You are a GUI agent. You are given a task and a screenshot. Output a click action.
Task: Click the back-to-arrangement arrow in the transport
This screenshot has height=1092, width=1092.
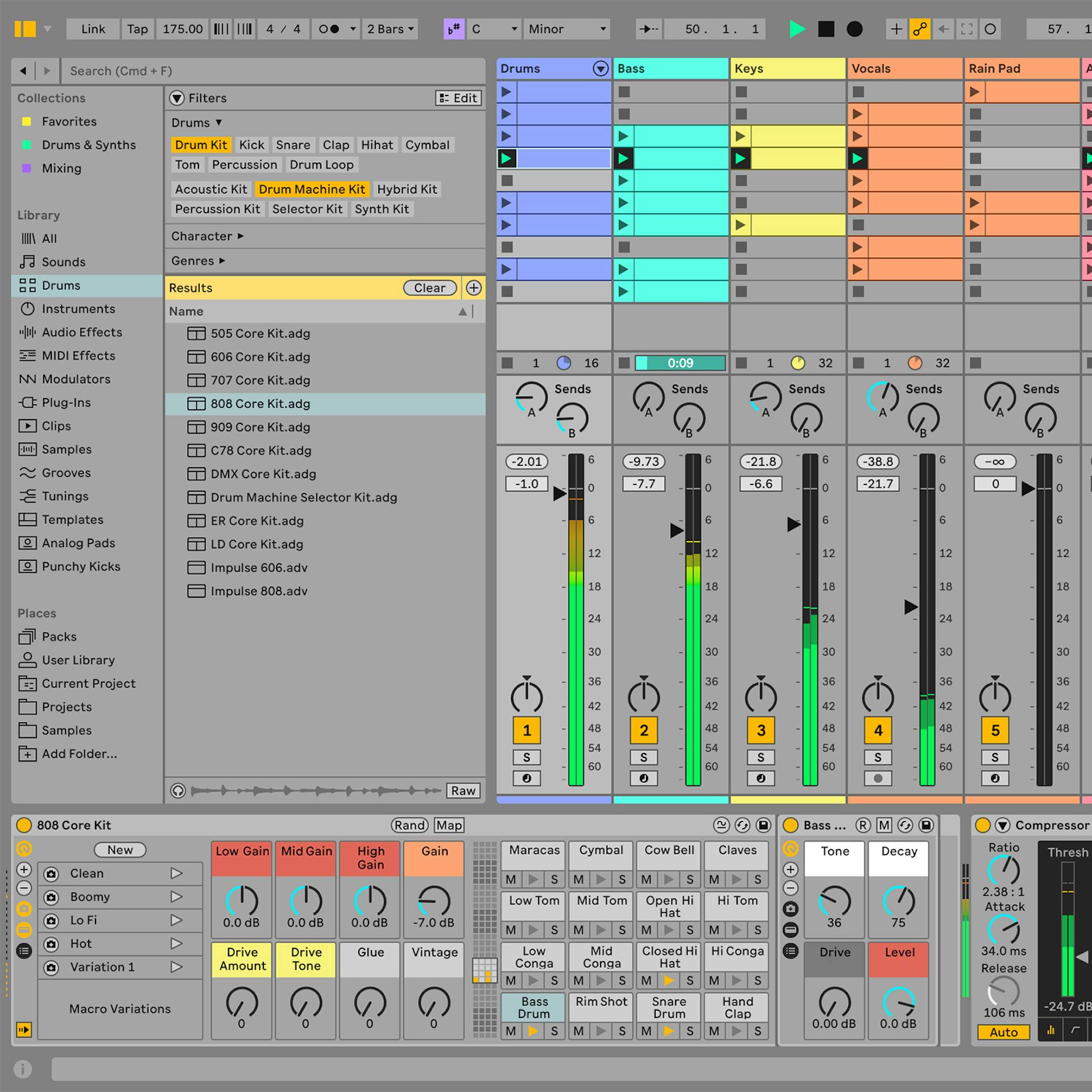945,28
